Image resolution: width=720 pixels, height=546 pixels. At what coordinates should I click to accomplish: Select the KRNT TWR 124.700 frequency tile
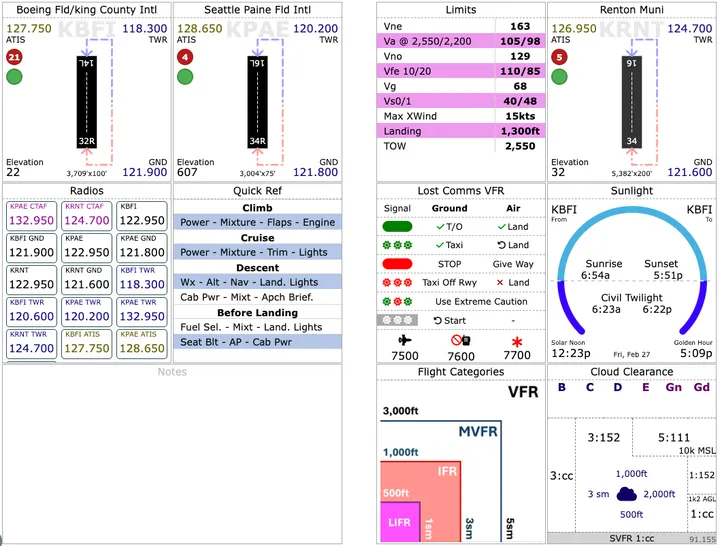(30, 343)
